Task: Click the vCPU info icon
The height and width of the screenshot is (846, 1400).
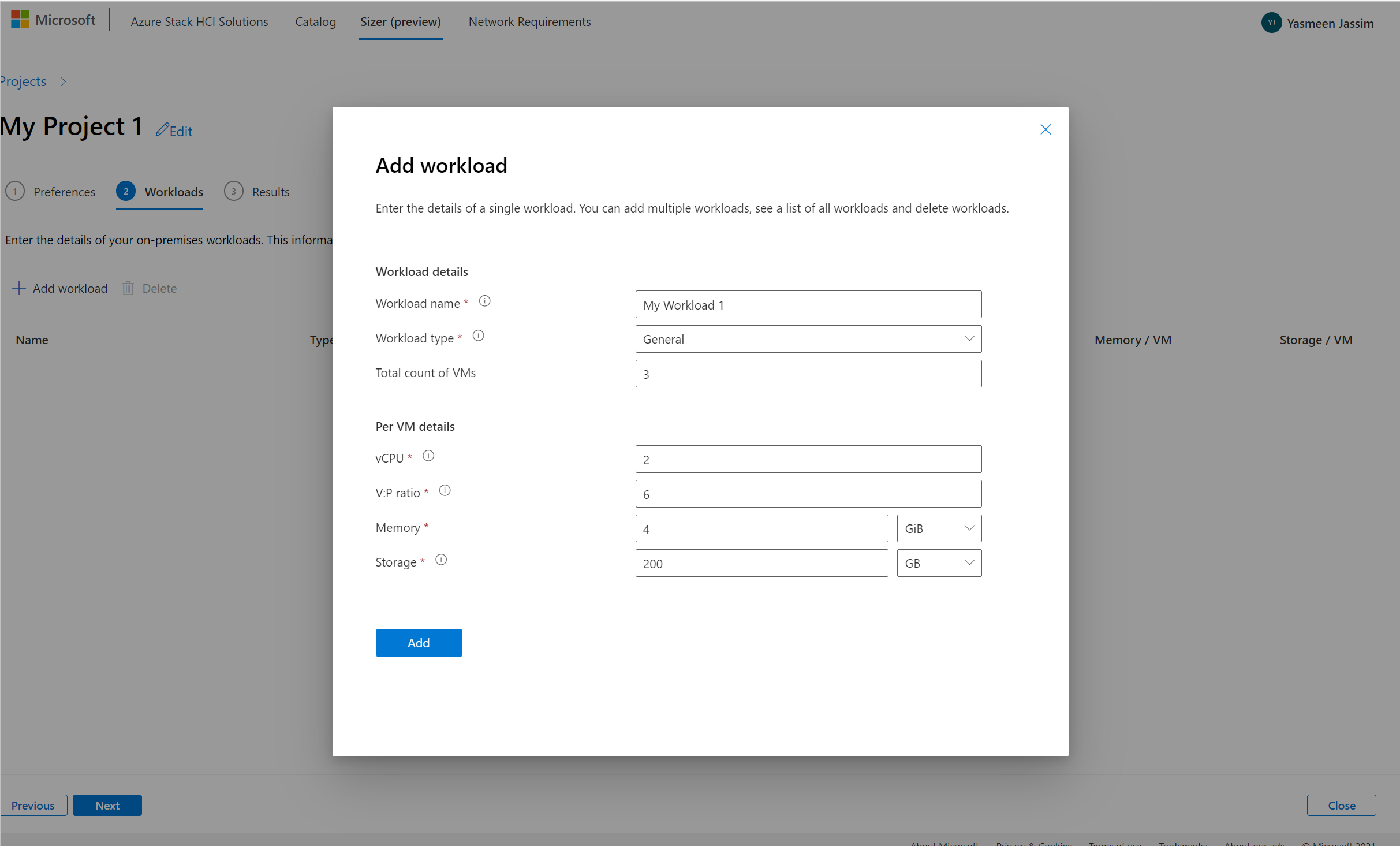Action: coord(428,456)
